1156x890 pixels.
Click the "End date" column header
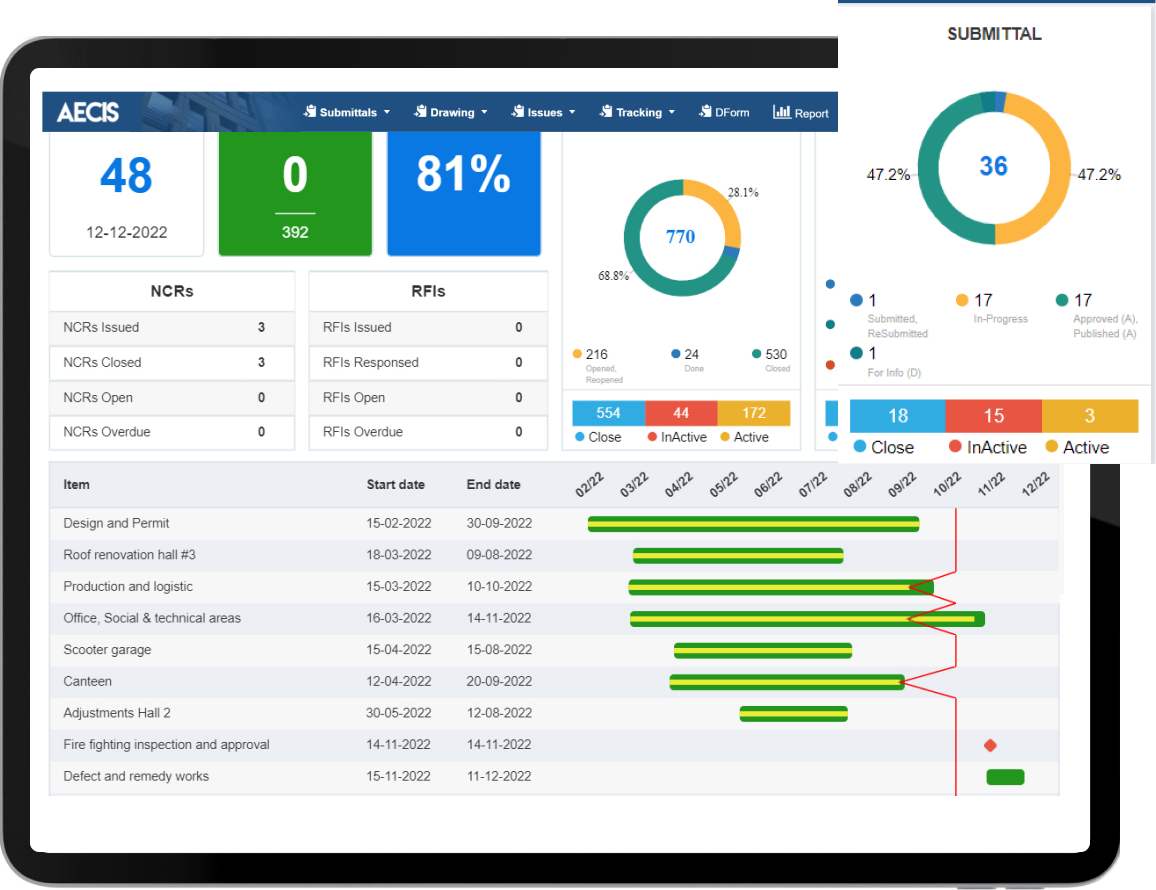click(x=494, y=484)
